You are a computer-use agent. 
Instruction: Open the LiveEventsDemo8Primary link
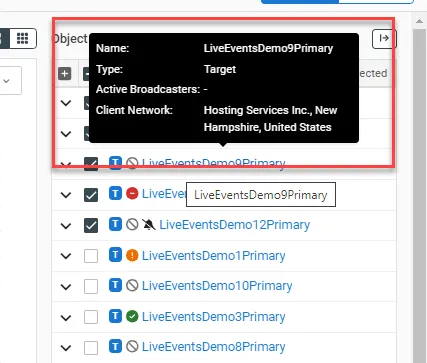pos(214,347)
